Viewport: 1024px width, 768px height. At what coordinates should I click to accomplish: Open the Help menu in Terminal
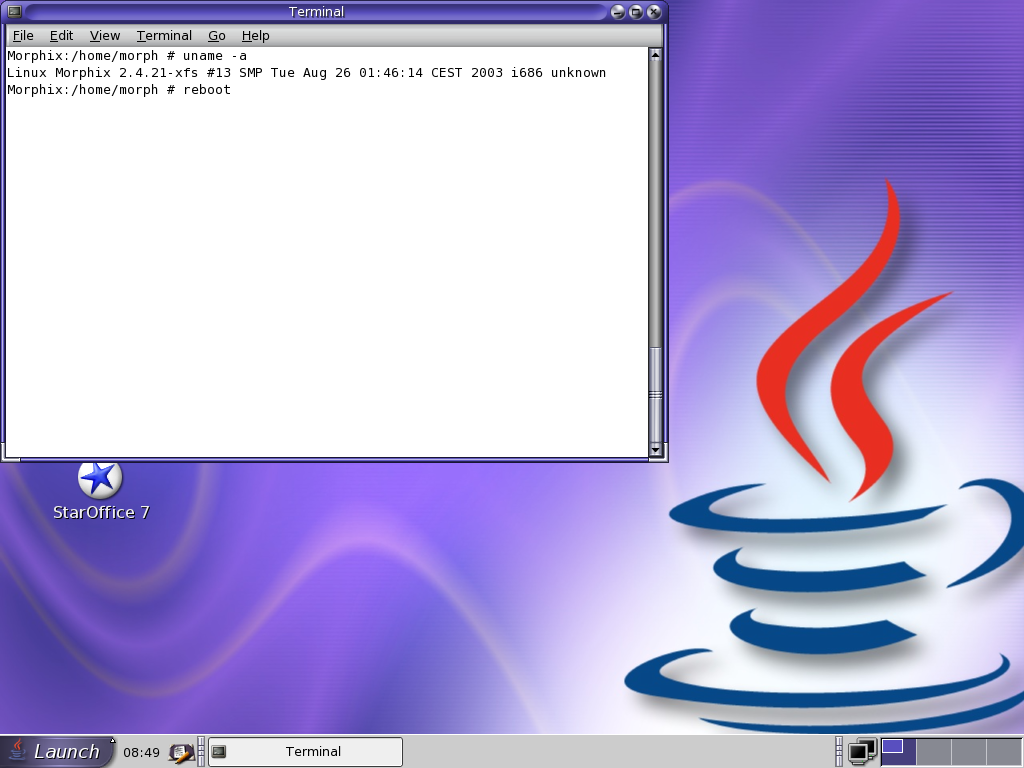(255, 36)
